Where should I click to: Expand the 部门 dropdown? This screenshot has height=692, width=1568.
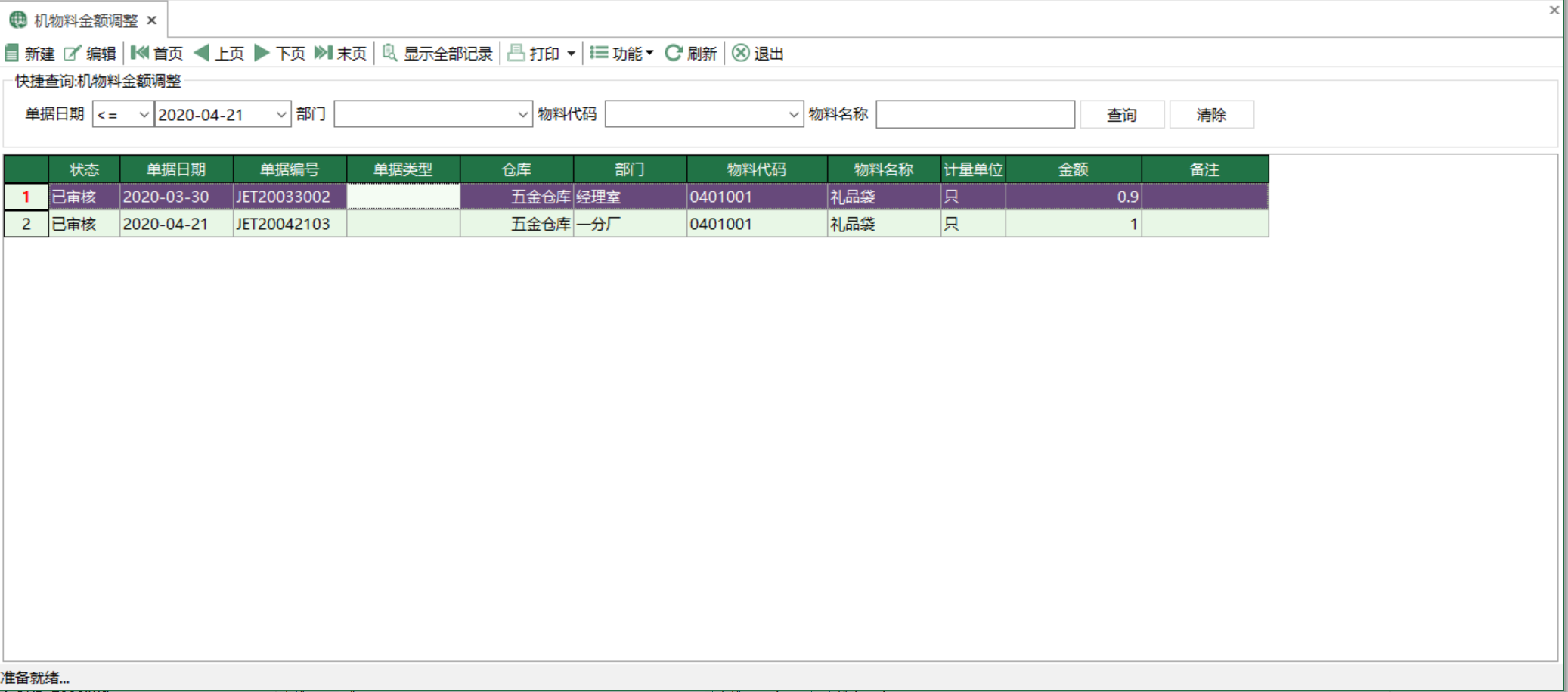click(x=522, y=115)
